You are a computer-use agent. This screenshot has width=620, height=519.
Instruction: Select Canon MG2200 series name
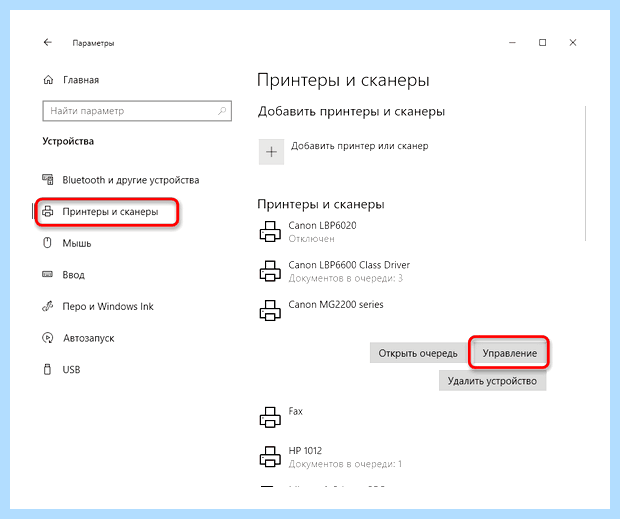point(336,304)
